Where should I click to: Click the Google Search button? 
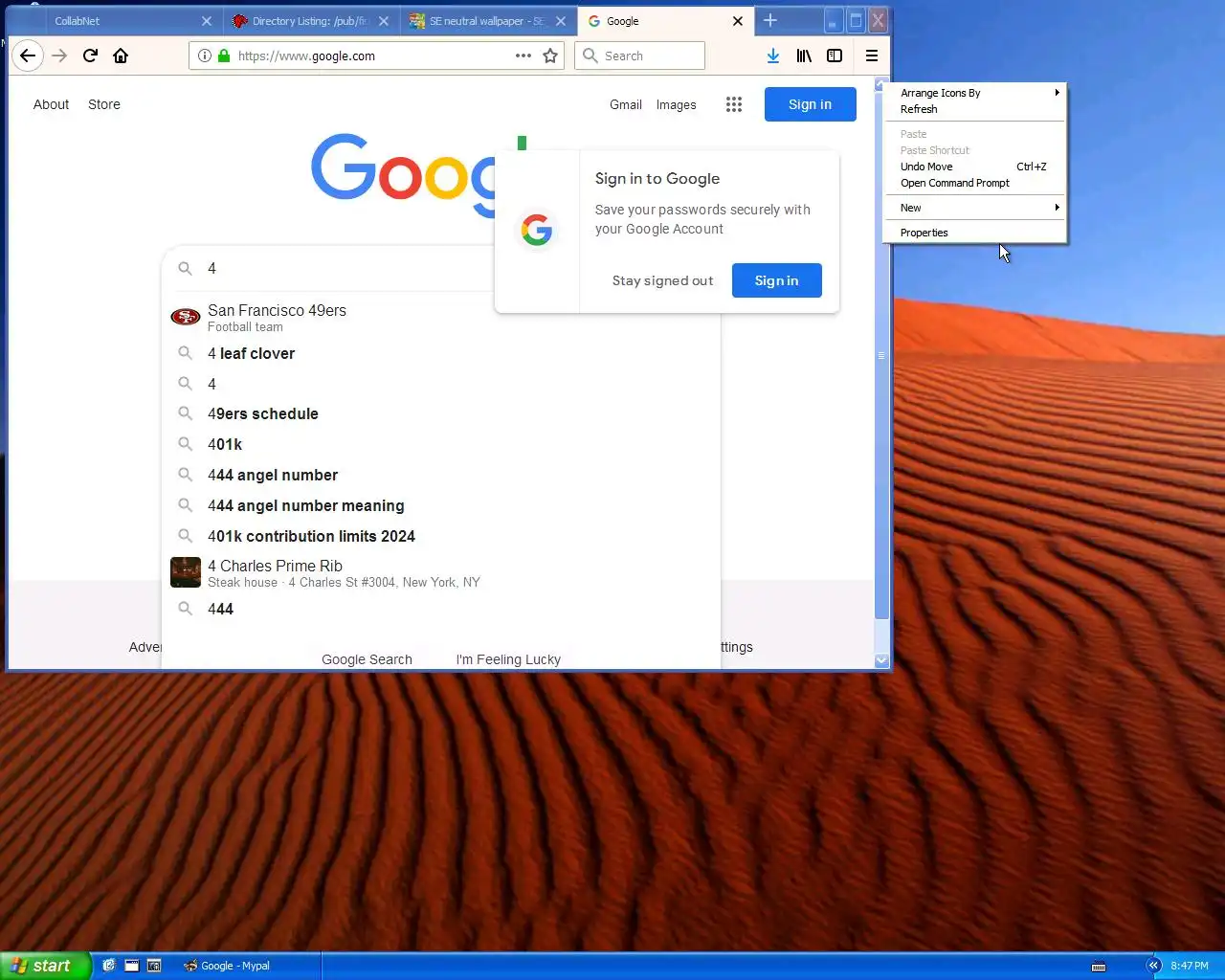pyautogui.click(x=367, y=659)
